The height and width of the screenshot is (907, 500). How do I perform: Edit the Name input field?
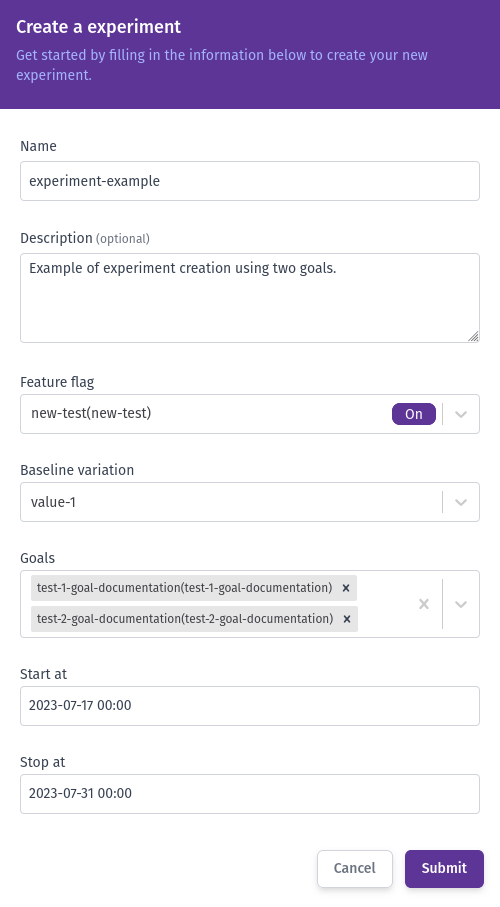pyautogui.click(x=250, y=181)
